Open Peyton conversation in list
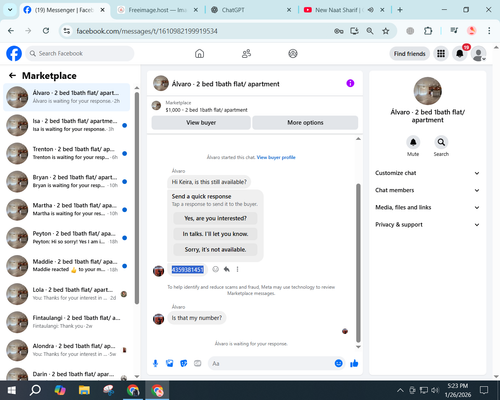Image resolution: width=500 pixels, height=400 pixels. point(67,238)
